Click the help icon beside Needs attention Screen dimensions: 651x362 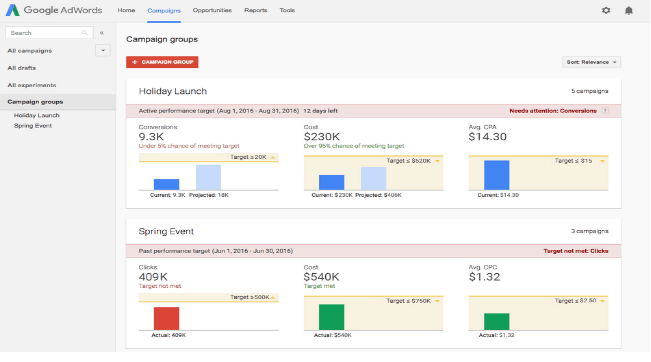(x=605, y=111)
